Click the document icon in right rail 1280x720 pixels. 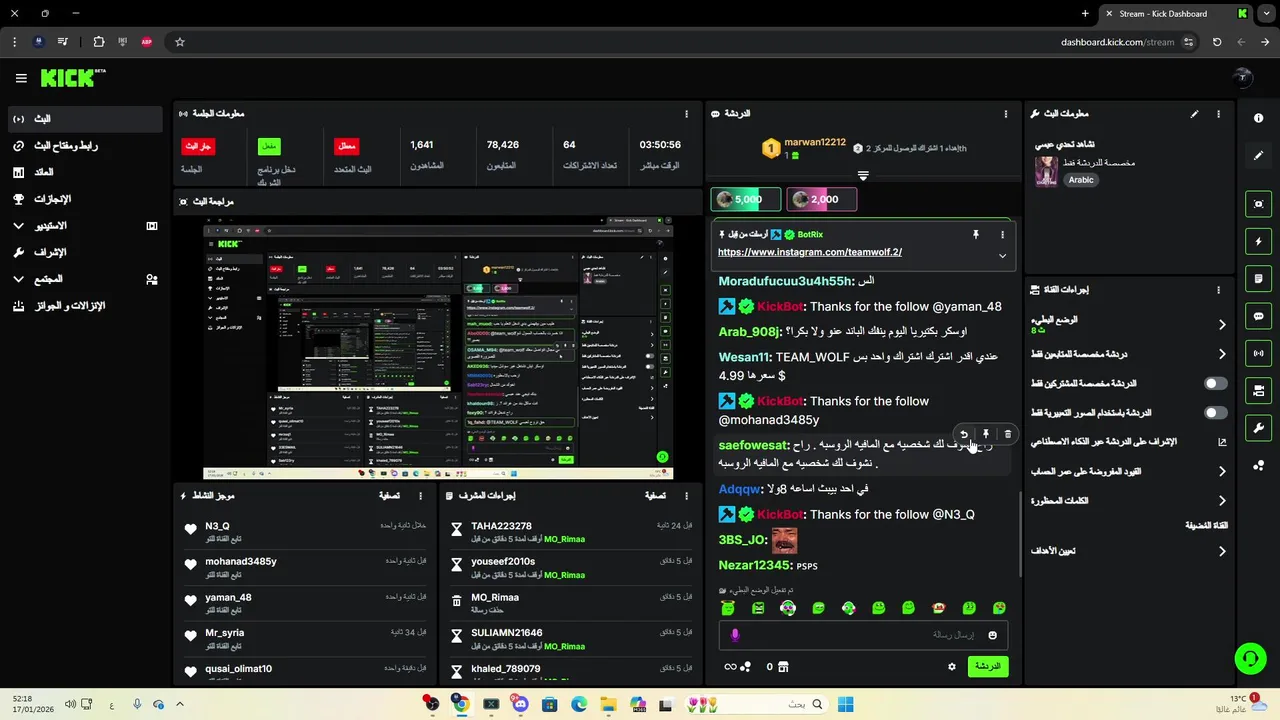point(1258,279)
